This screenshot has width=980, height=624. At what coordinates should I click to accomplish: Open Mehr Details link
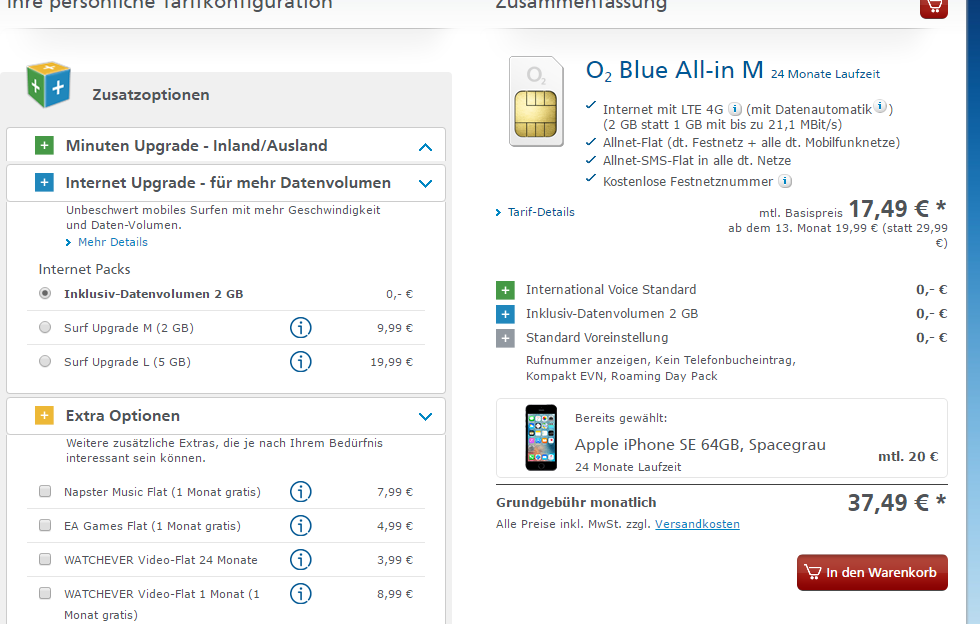tap(112, 242)
